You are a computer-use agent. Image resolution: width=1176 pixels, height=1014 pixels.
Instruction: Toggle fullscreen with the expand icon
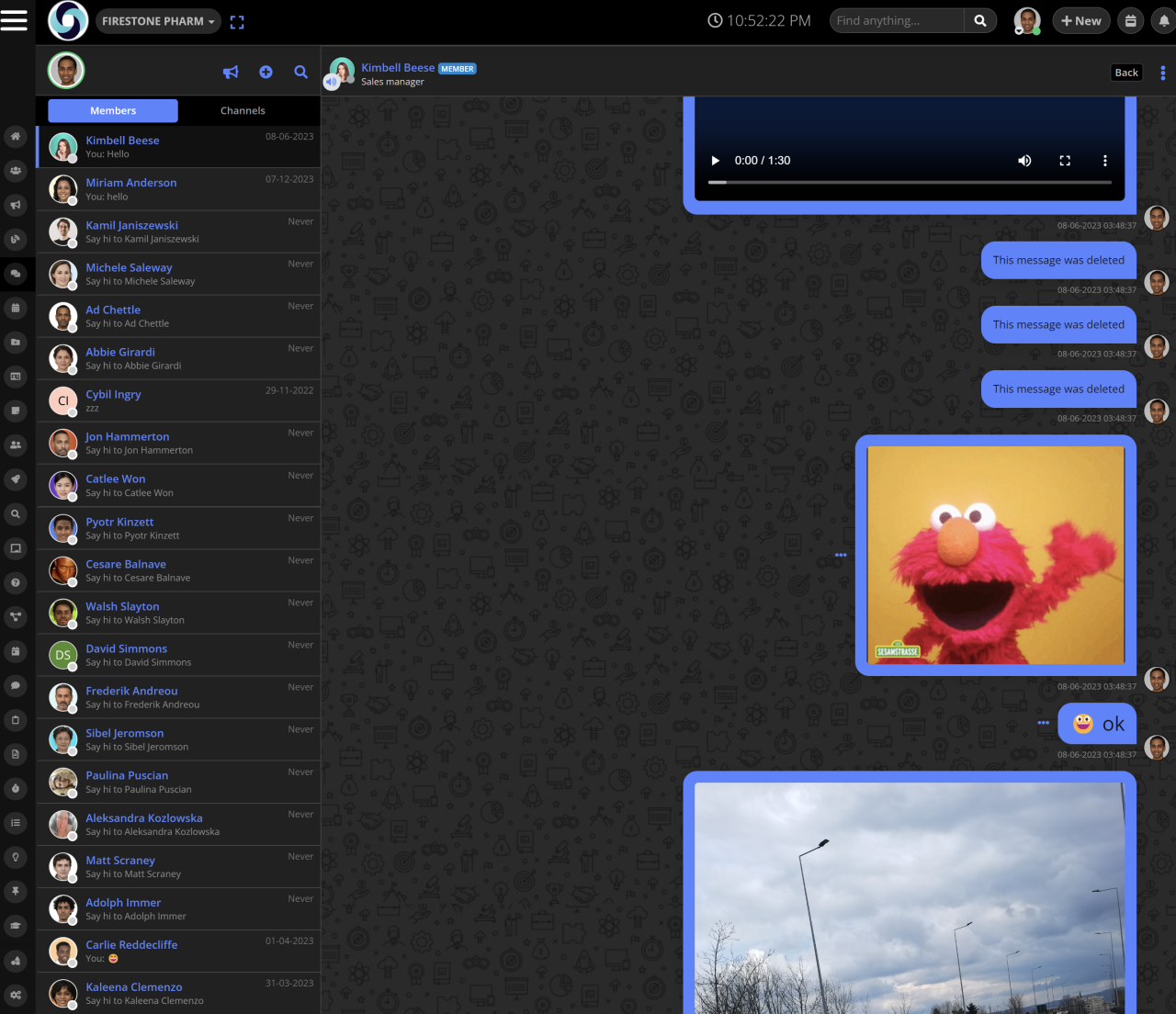(237, 20)
